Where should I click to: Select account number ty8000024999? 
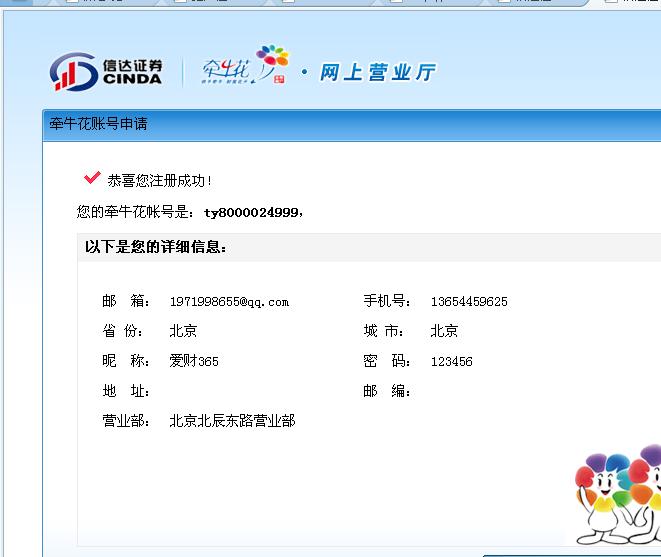point(251,212)
